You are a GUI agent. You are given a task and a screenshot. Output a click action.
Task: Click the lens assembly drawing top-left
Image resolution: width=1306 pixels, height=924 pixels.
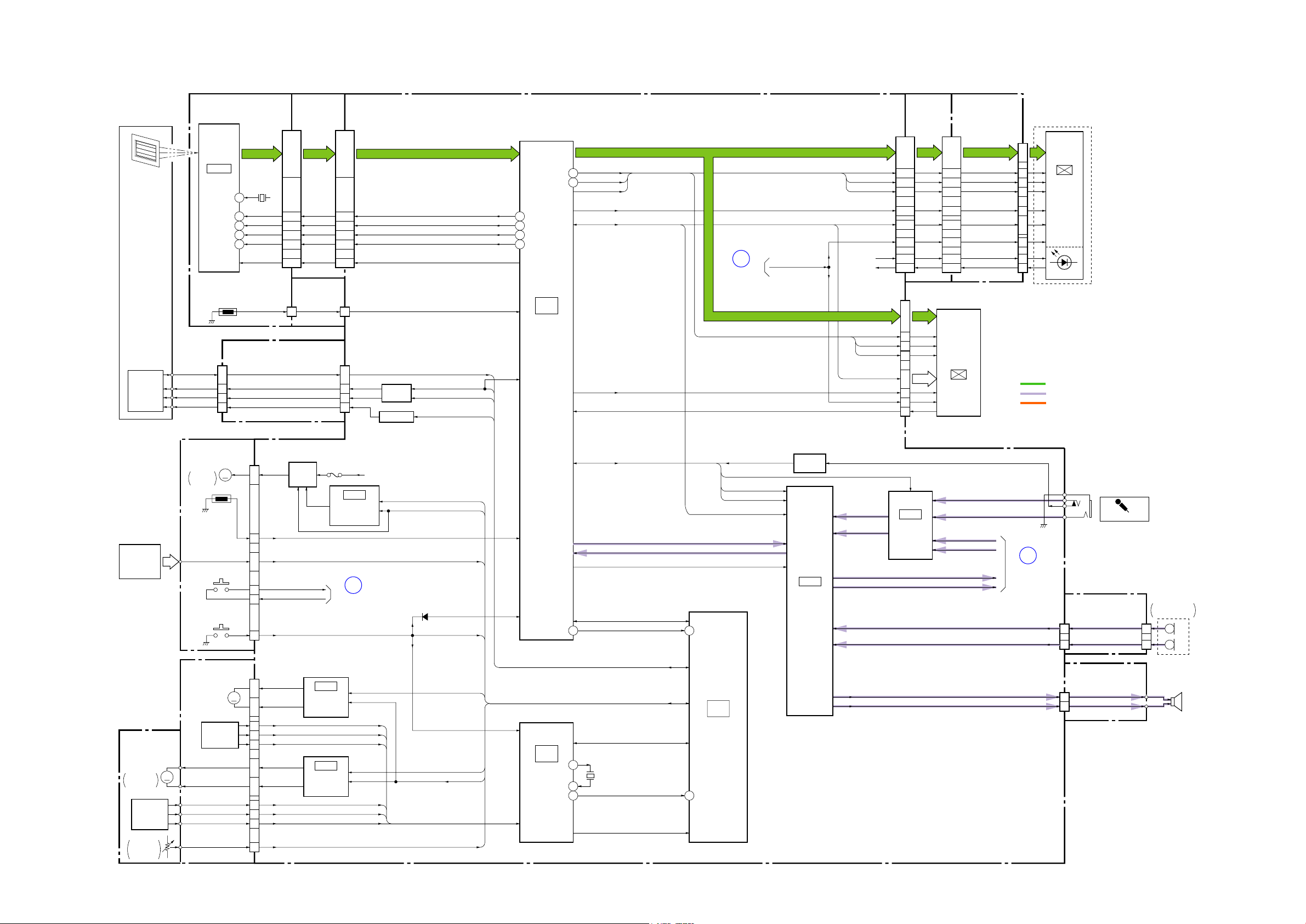[146, 151]
